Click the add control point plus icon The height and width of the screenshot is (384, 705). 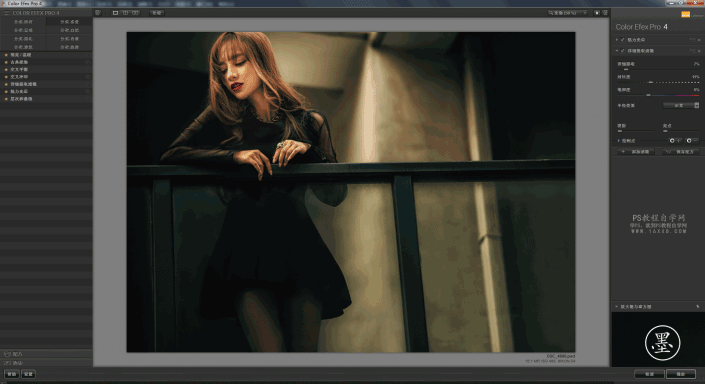click(x=674, y=141)
